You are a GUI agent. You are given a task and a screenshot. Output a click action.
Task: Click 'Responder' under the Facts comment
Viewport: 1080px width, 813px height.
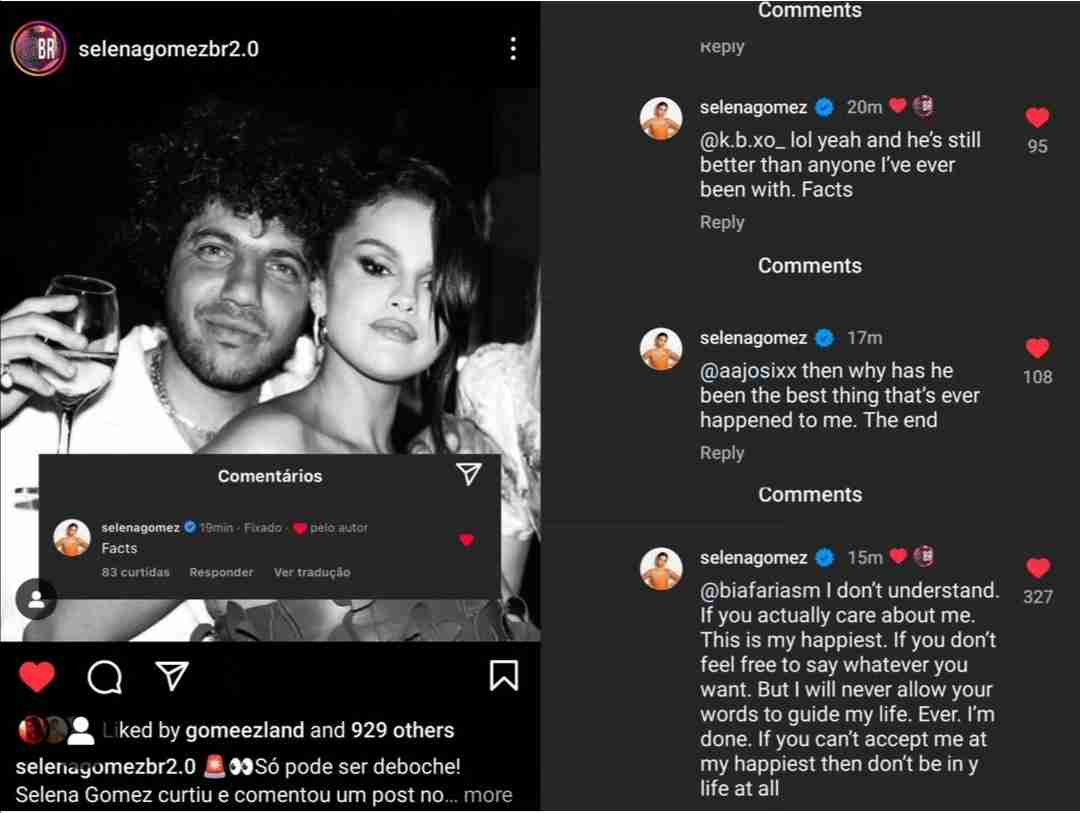(221, 572)
